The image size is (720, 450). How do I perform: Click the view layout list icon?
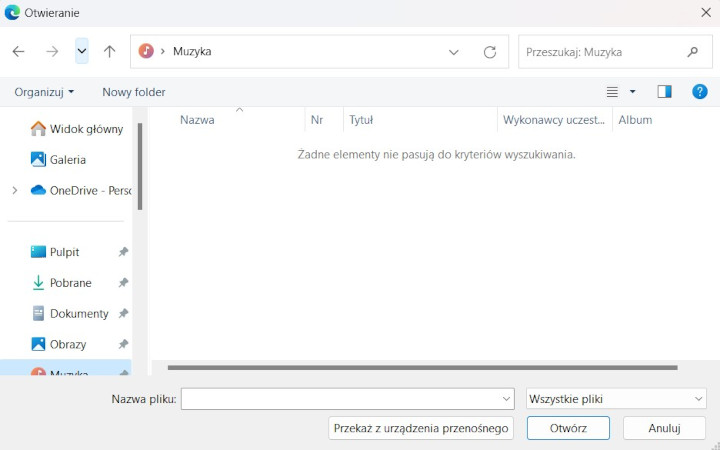click(x=613, y=91)
